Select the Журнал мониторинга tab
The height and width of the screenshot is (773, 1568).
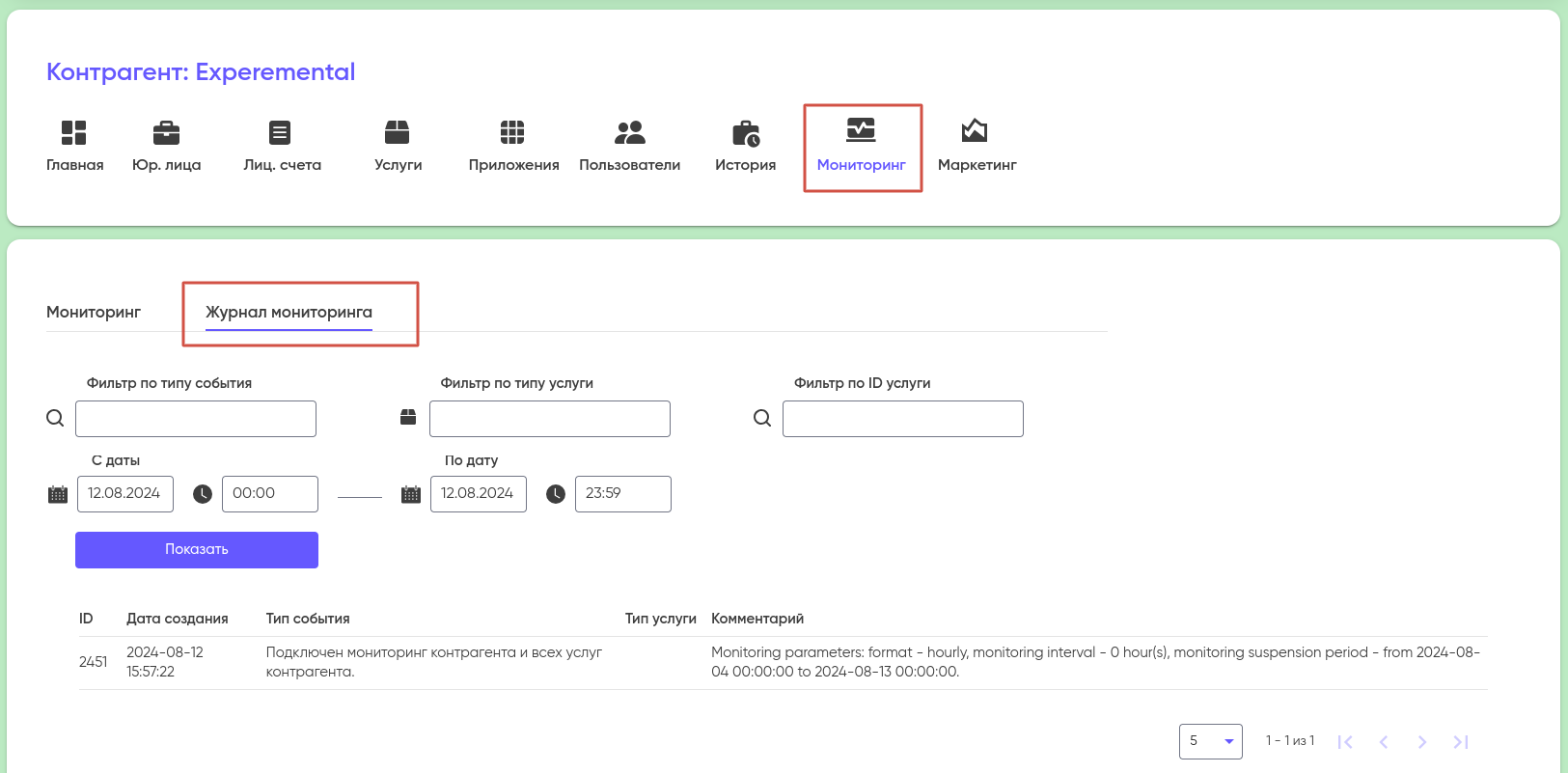pos(289,313)
